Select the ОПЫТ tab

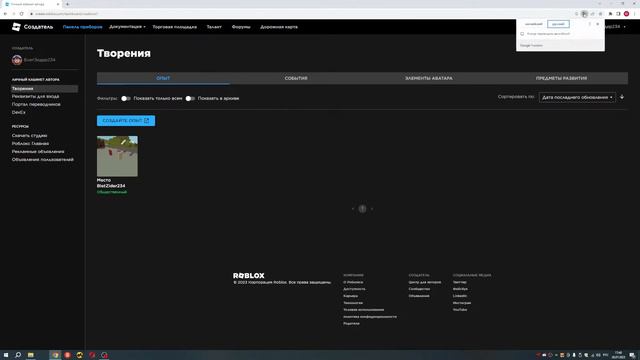tap(163, 78)
